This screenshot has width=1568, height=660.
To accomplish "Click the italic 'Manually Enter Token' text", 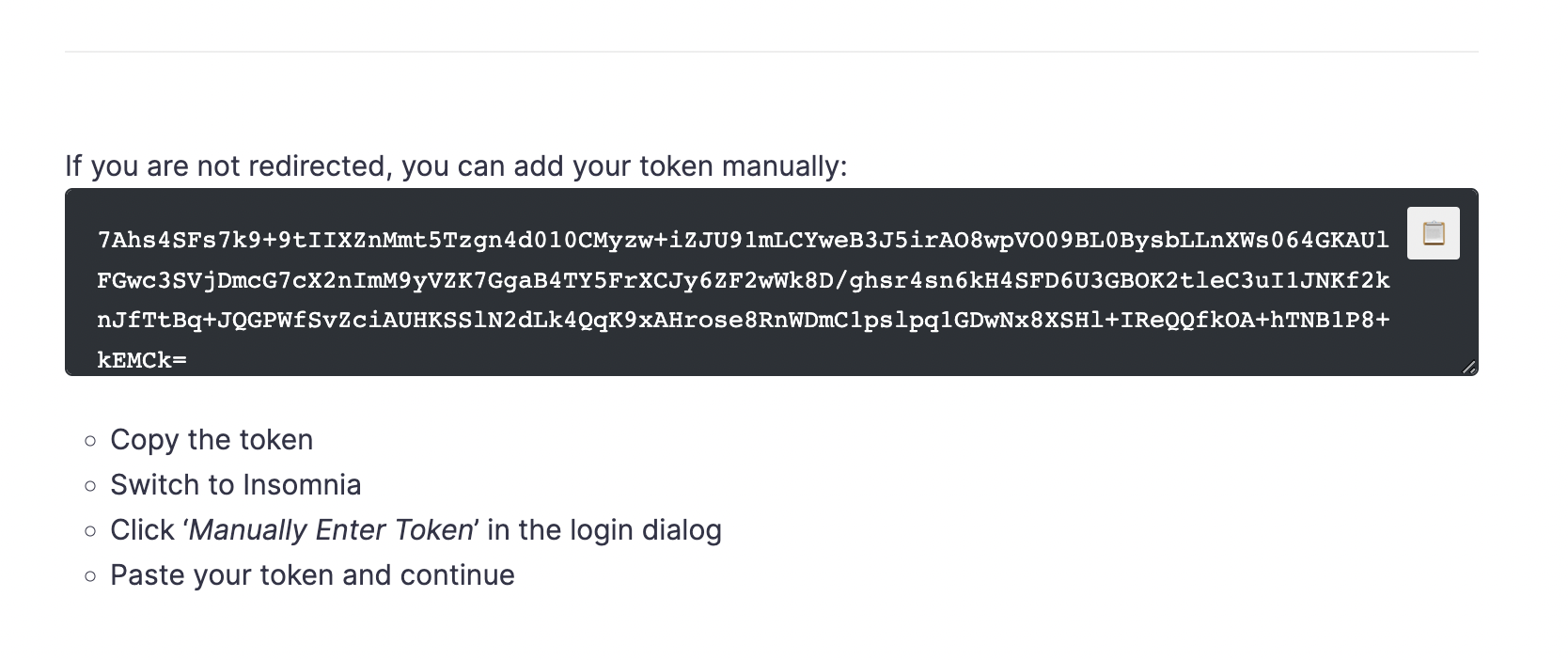I will click(331, 530).
